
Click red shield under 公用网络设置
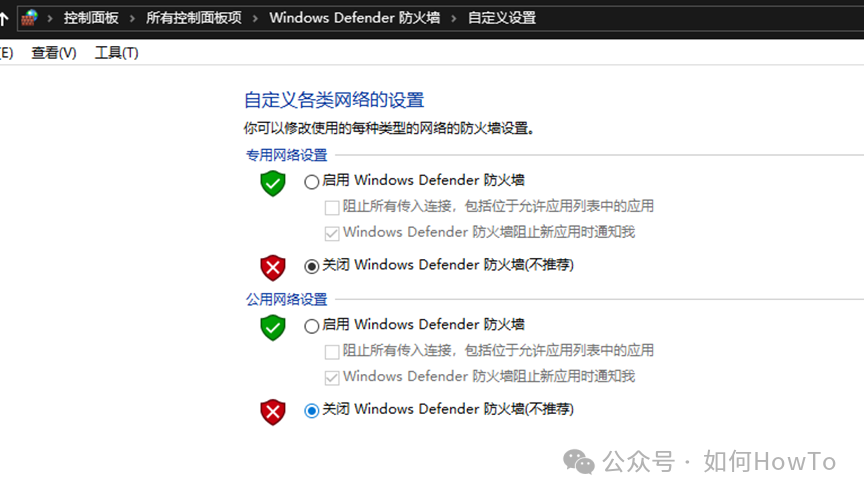(273, 412)
